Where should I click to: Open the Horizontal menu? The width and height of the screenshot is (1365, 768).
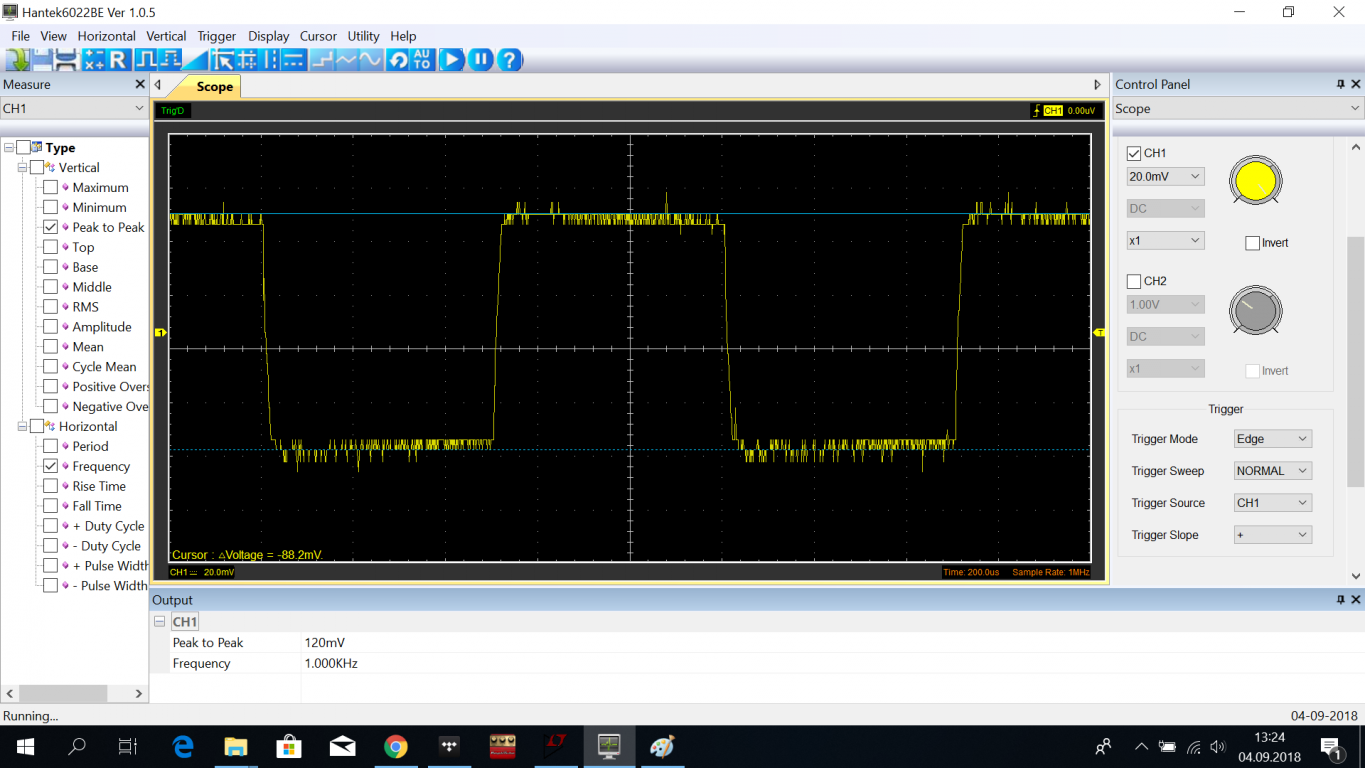coord(107,36)
